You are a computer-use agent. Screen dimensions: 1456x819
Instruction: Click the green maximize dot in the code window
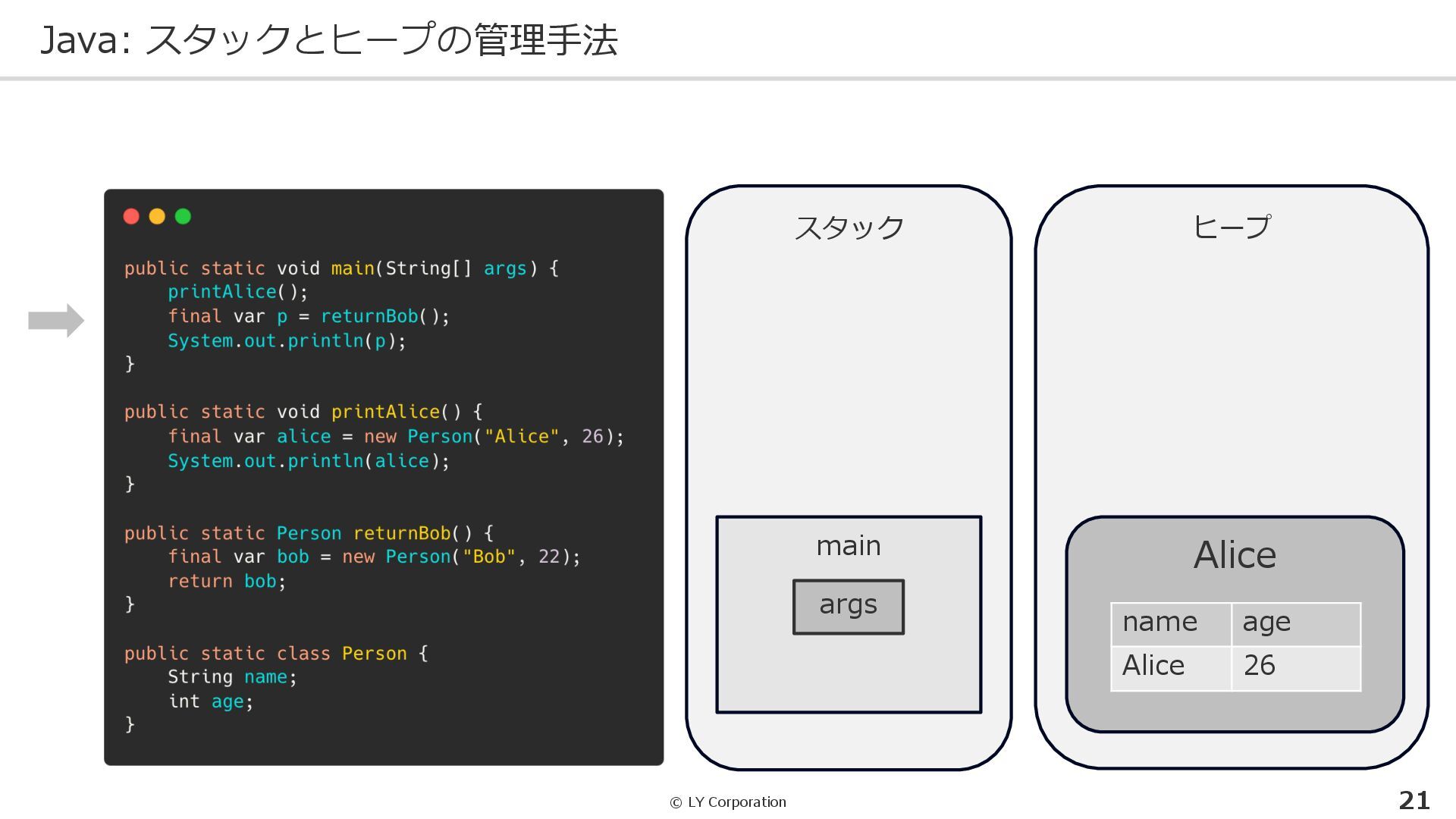pos(183,217)
